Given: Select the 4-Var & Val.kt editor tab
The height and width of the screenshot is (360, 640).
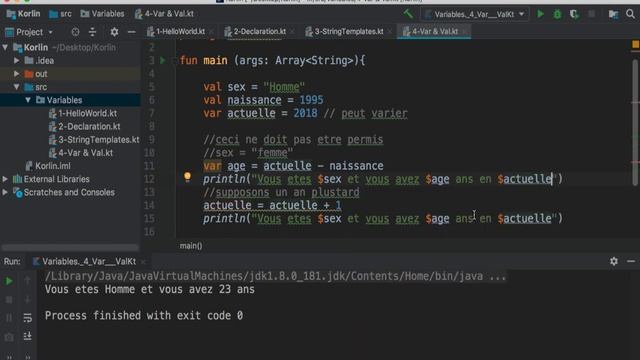Looking at the screenshot, I should click(x=435, y=31).
